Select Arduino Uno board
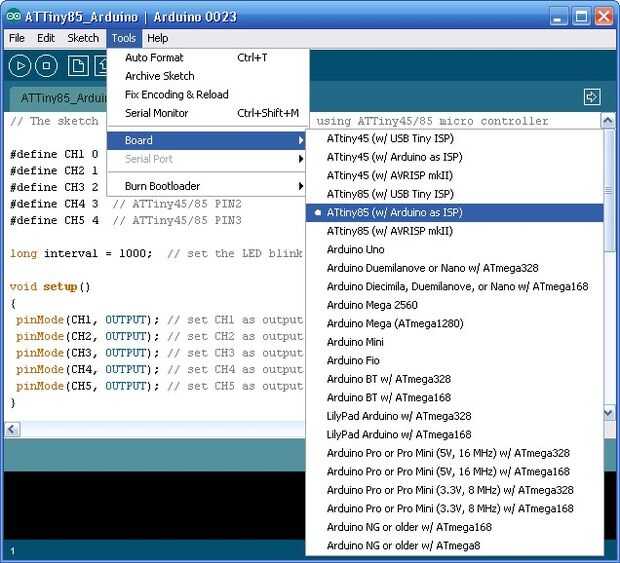The height and width of the screenshot is (563, 620). 455,249
